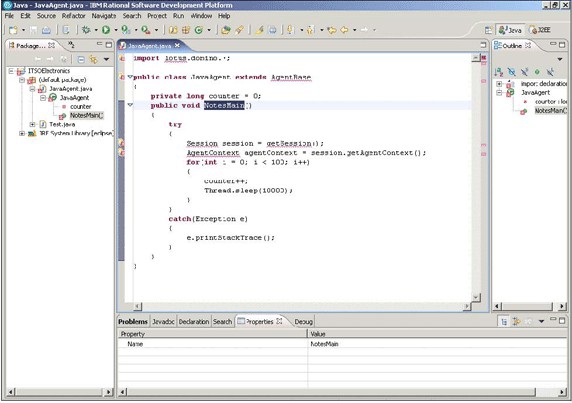Expand the Test.java tree node

click(x=32, y=124)
